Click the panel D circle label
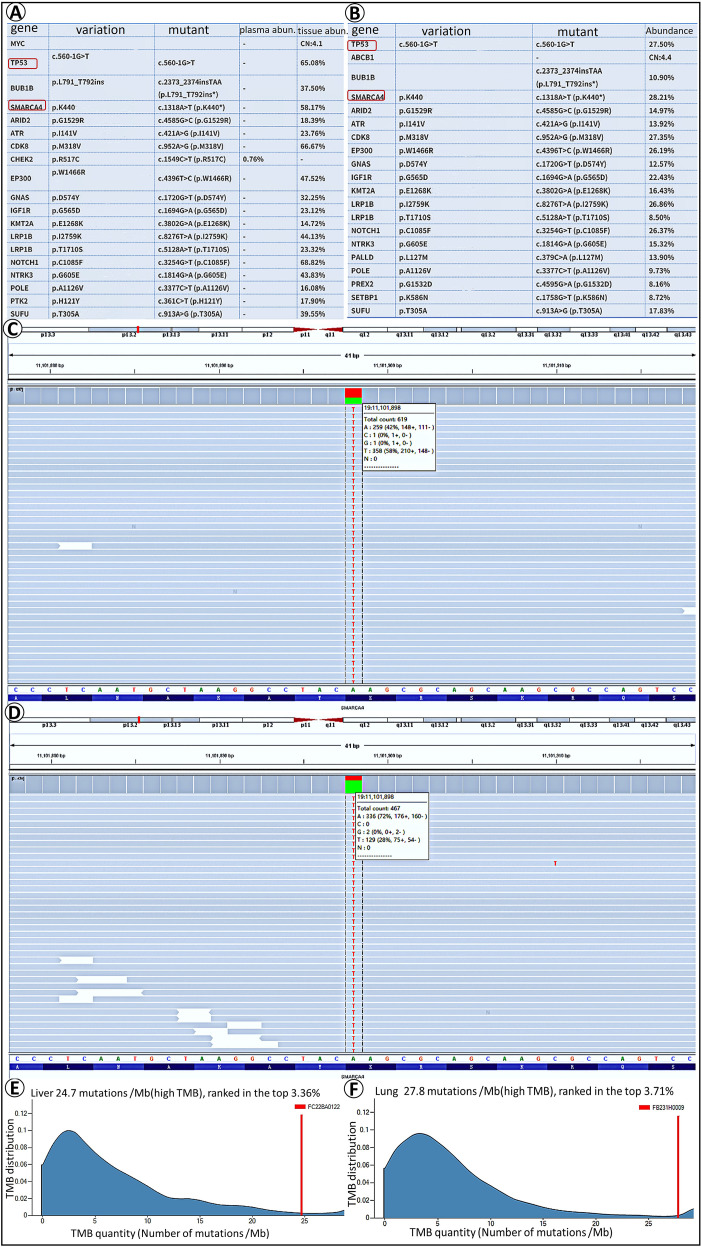This screenshot has height=1247, width=701. click(15, 712)
